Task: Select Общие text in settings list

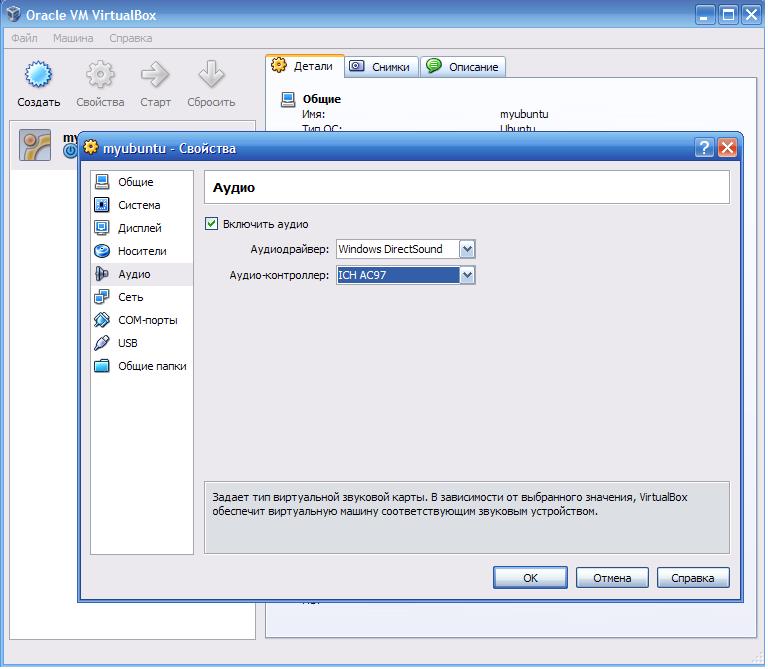Action: pyautogui.click(x=136, y=182)
